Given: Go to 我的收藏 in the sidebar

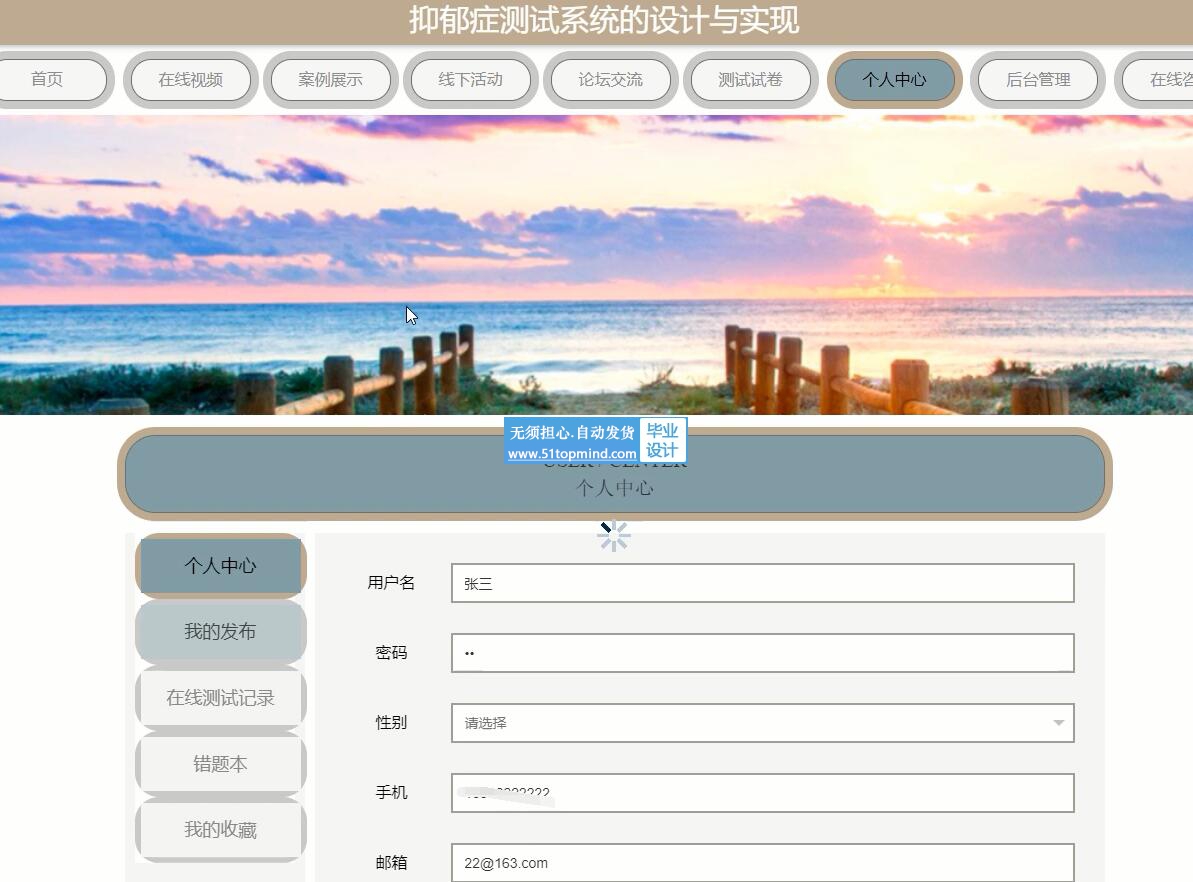Looking at the screenshot, I should 221,829.
